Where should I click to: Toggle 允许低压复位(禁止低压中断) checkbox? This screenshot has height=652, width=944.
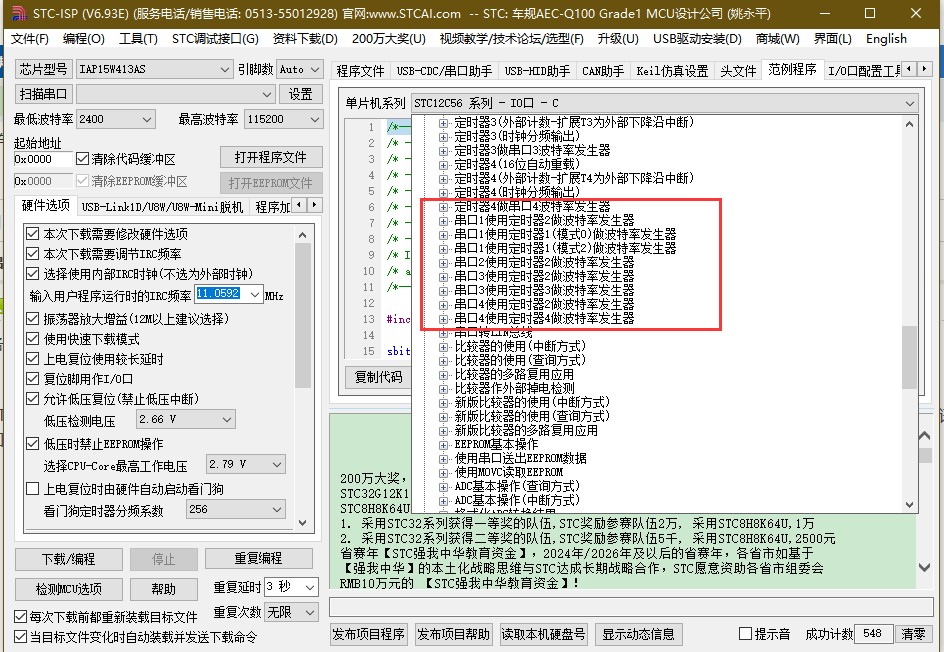click(x=33, y=399)
